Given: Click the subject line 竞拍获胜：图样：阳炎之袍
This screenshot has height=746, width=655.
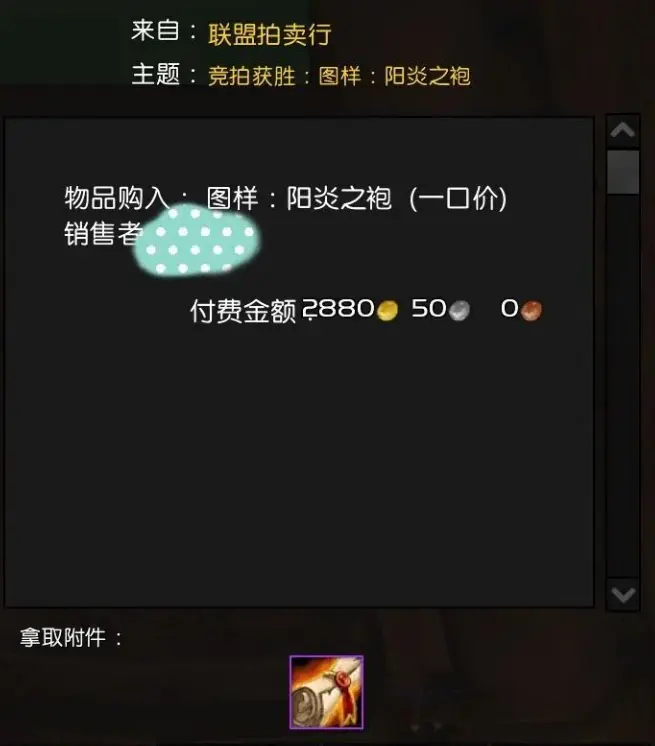Looking at the screenshot, I should pyautogui.click(x=339, y=76).
